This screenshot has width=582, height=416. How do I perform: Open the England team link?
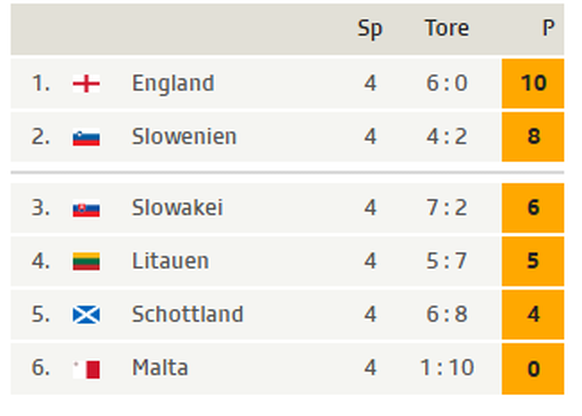[173, 83]
